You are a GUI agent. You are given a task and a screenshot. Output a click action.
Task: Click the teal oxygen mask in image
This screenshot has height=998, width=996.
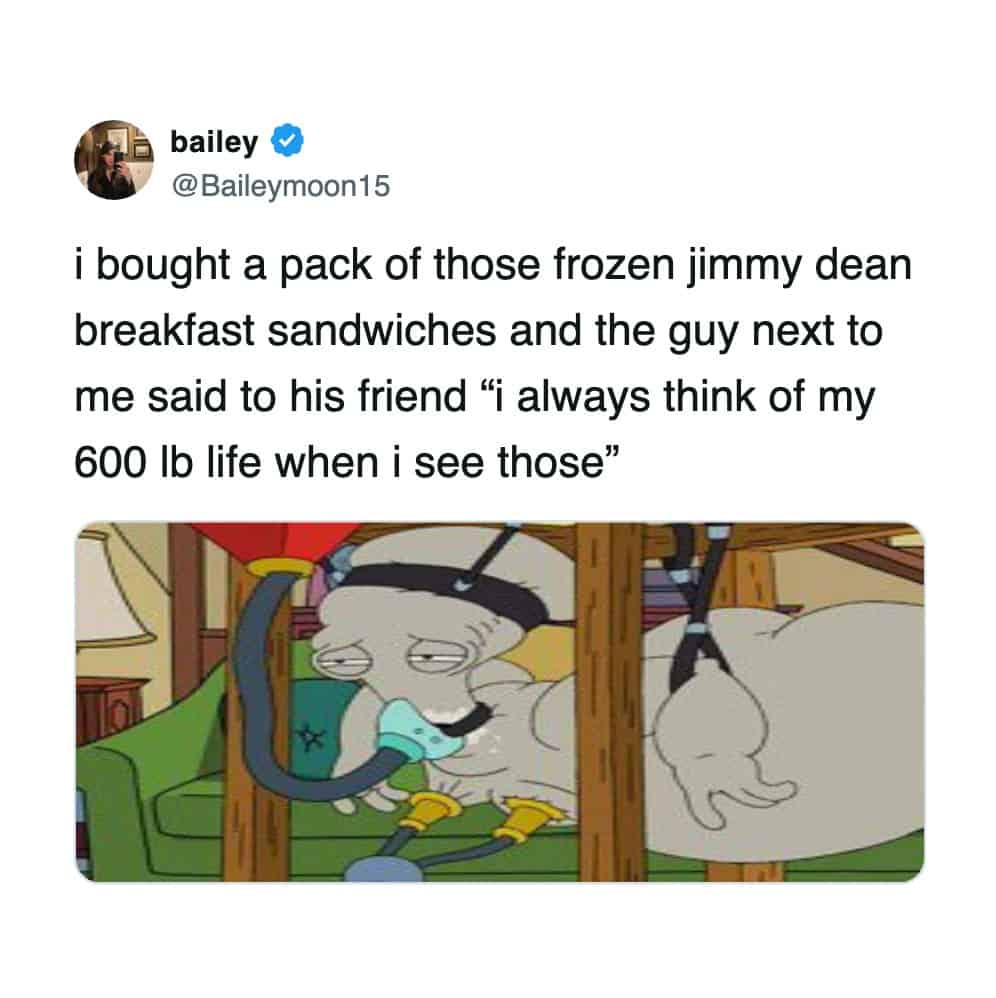[421, 729]
